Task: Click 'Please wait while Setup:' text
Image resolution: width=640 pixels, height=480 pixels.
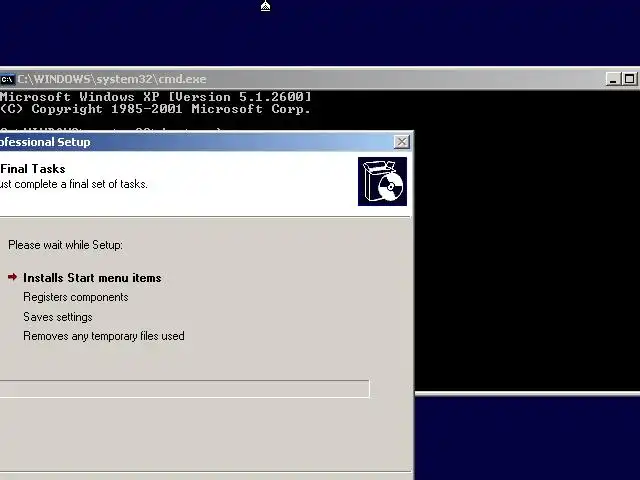Action: click(65, 245)
